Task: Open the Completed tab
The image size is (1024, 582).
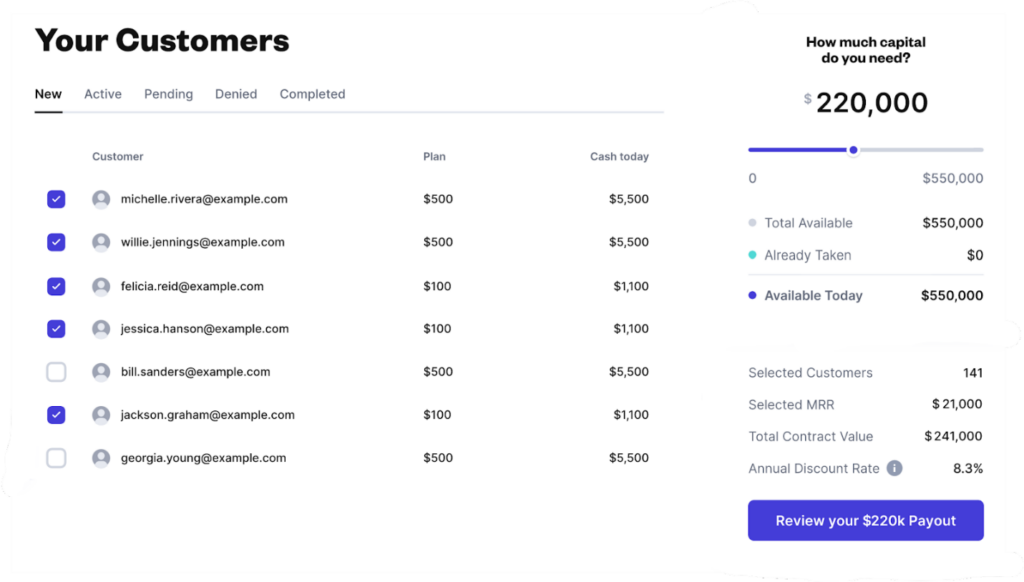Action: pos(312,94)
